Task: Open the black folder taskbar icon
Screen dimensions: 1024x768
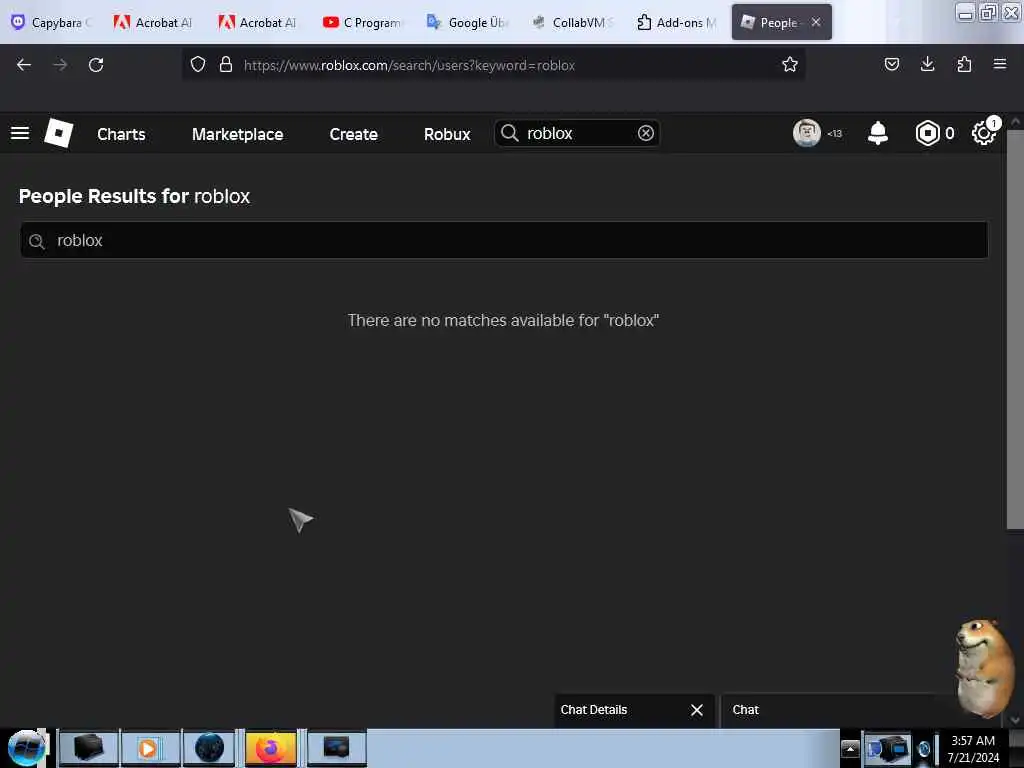Action: pyautogui.click(x=89, y=748)
